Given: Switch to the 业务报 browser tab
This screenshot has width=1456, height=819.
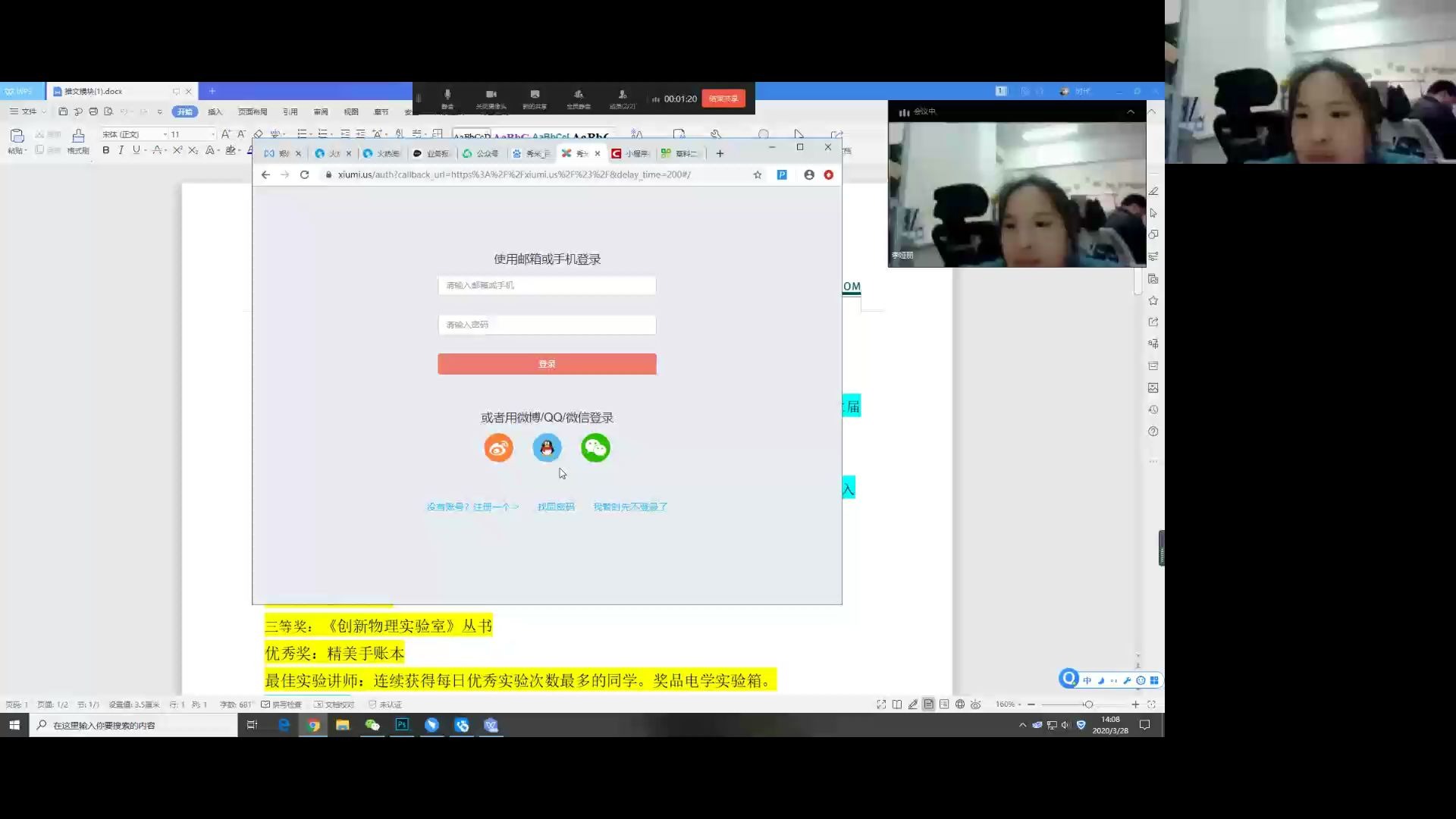Looking at the screenshot, I should 431,153.
